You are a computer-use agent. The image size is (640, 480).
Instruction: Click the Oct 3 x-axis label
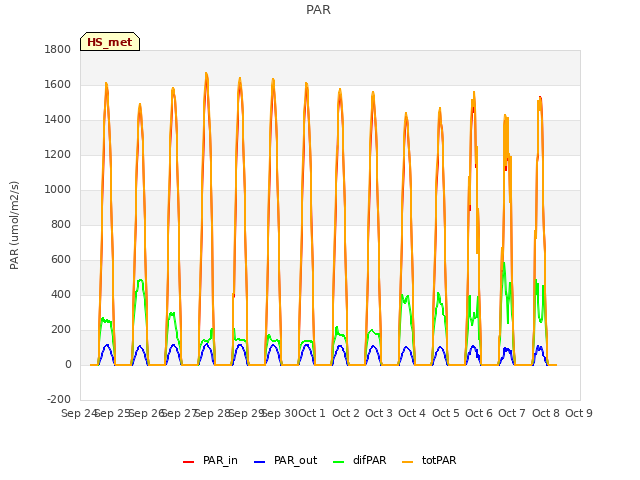pyautogui.click(x=379, y=413)
